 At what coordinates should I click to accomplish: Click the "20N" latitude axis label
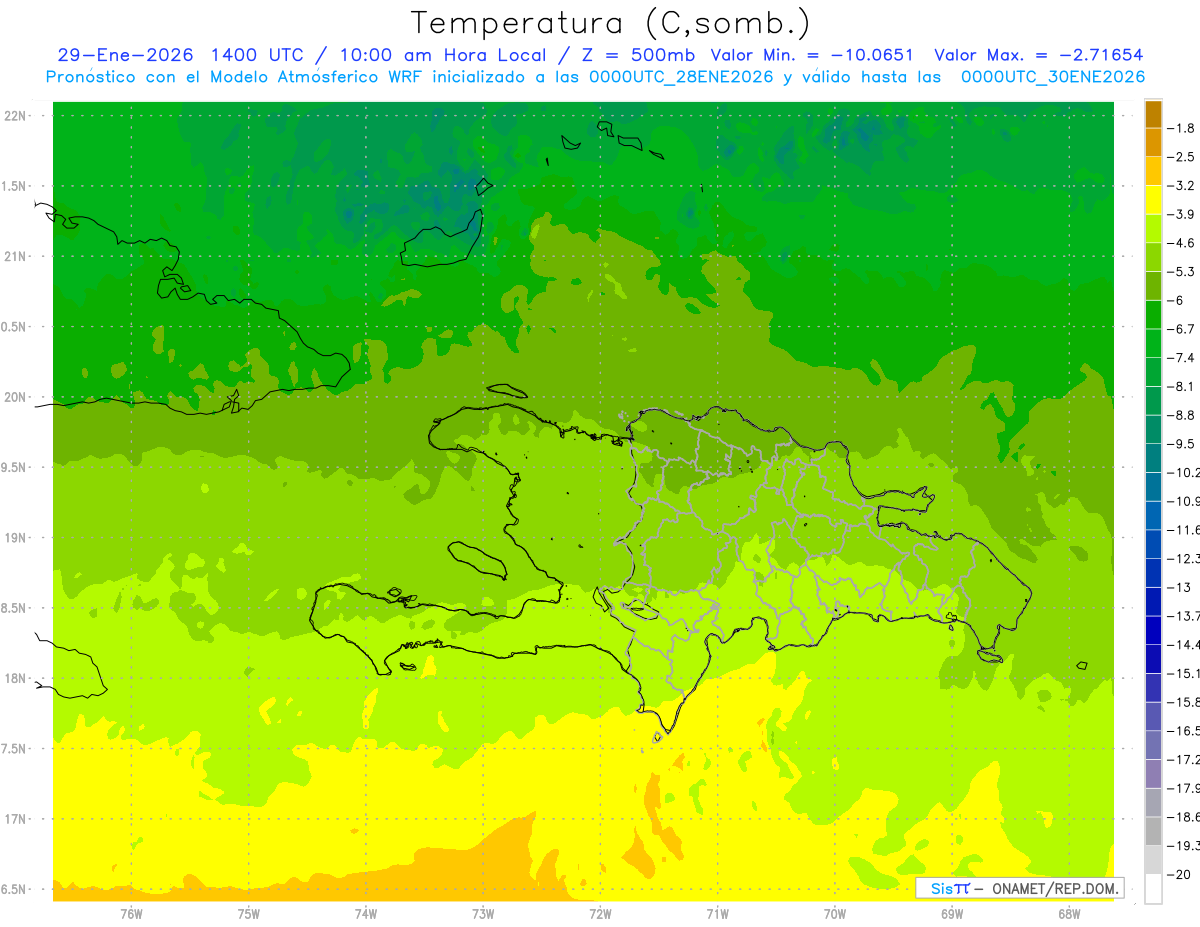point(17,398)
